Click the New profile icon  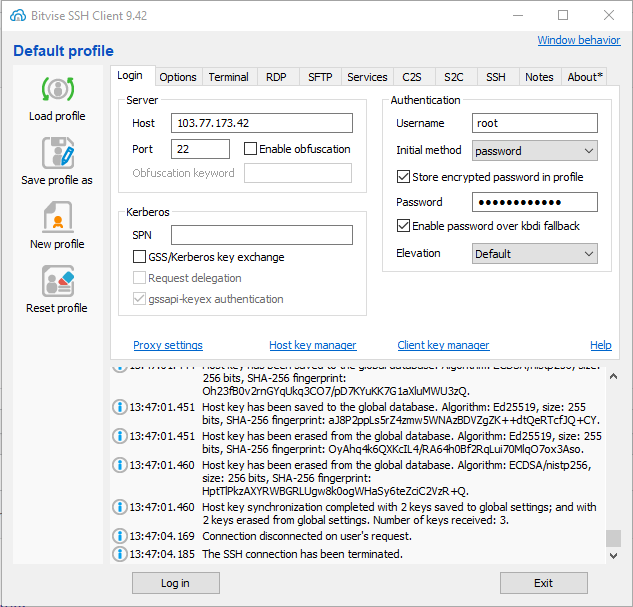point(58,217)
